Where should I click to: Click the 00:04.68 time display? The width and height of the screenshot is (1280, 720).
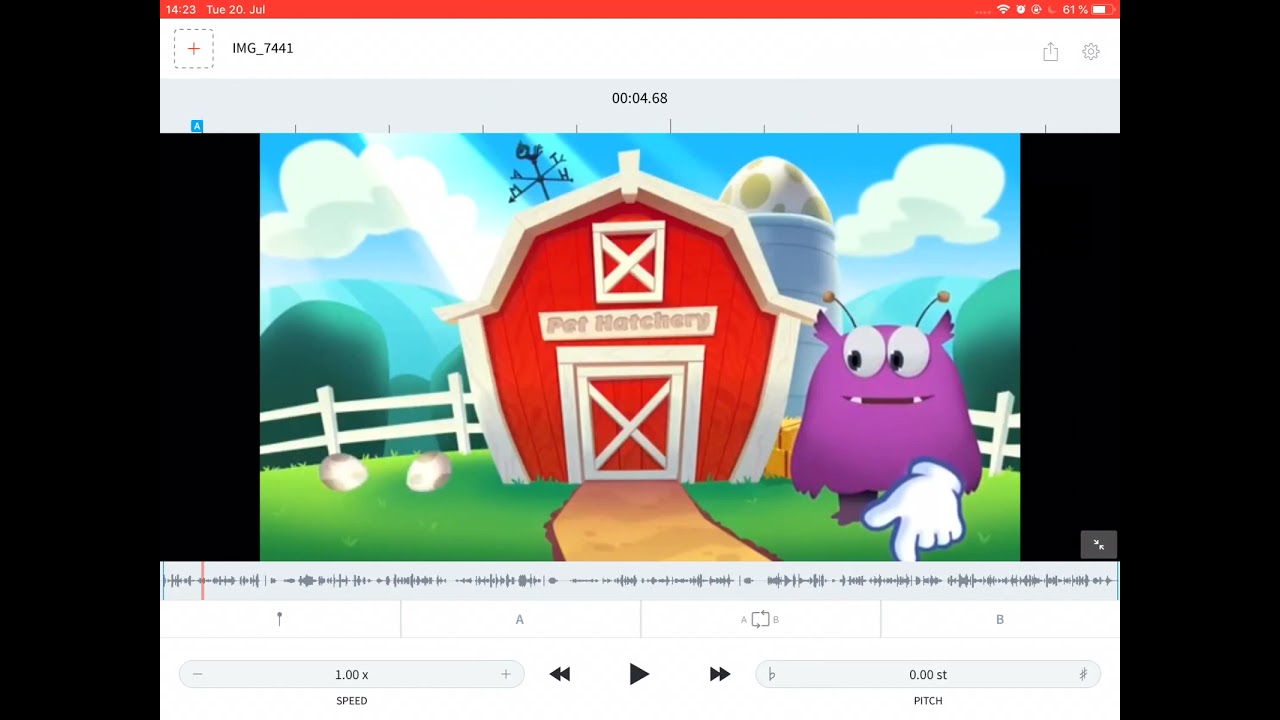click(640, 98)
